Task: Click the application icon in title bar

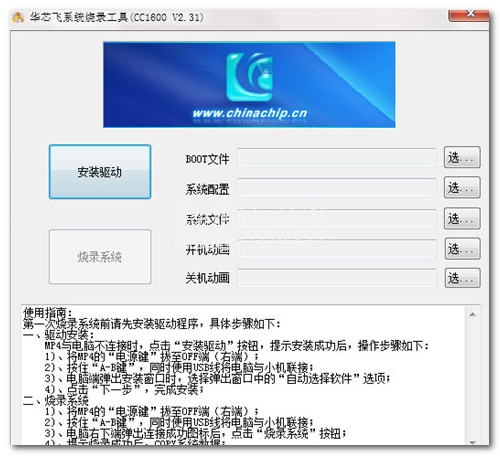Action: [x=18, y=17]
